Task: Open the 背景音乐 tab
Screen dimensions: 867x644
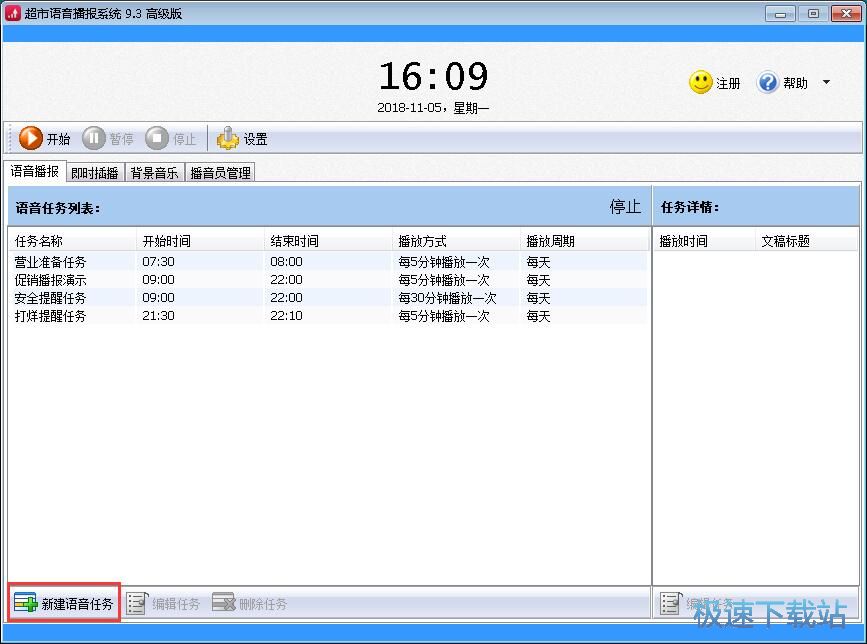Action: [x=155, y=171]
